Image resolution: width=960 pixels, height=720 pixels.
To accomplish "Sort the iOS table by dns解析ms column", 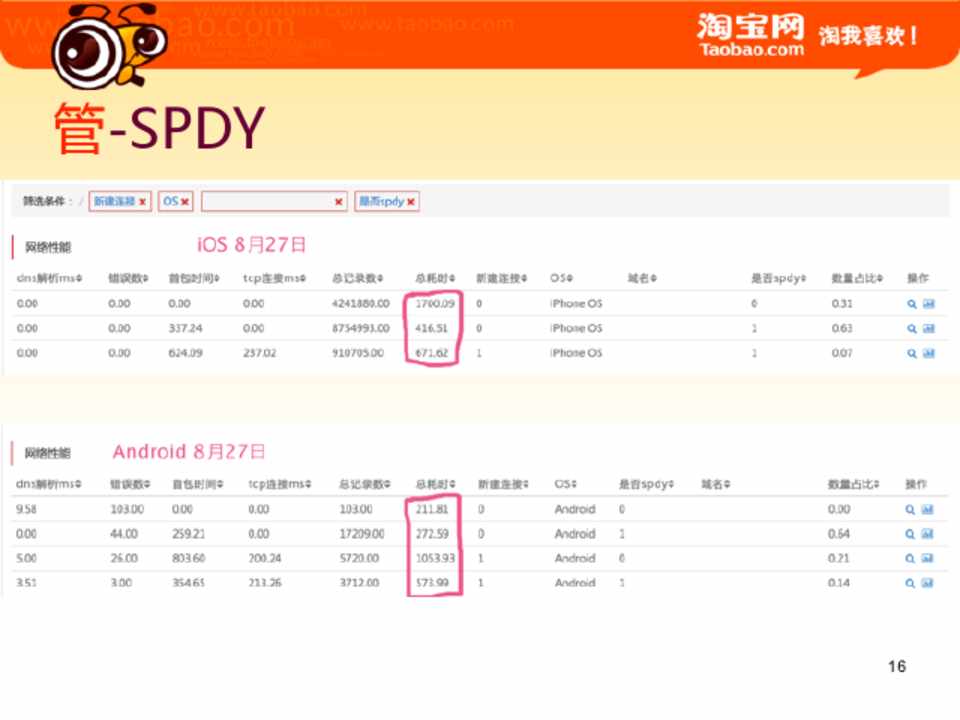I will pos(49,278).
